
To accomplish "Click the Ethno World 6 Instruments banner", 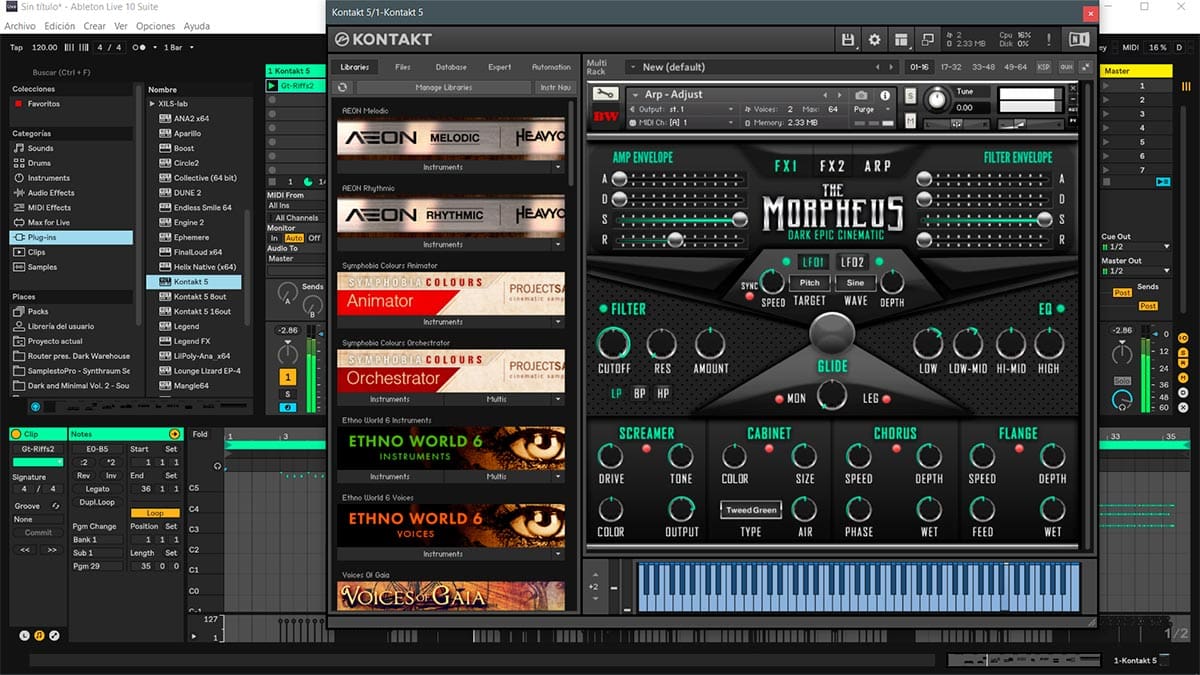I will point(450,447).
